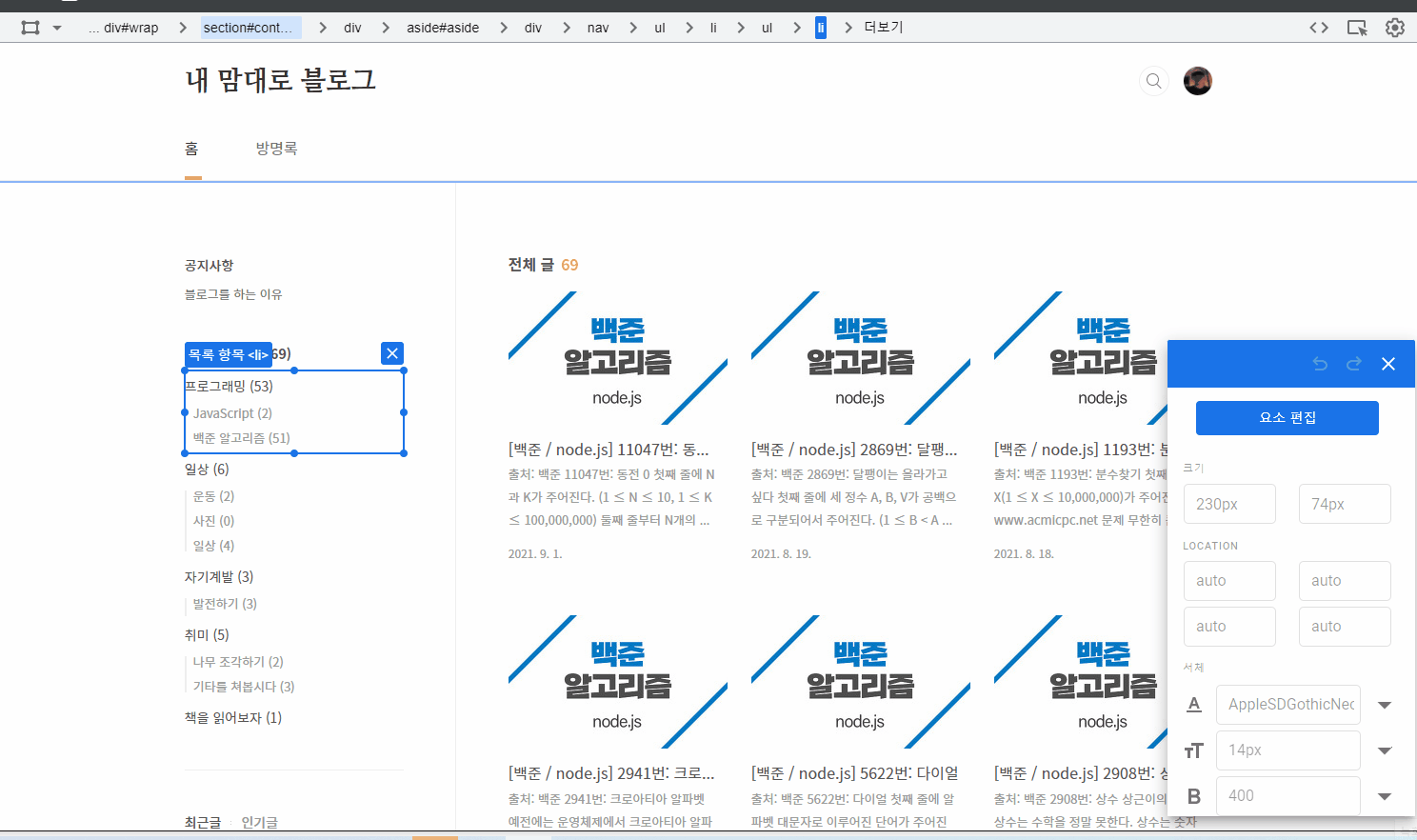Switch to the 최근글 tab
Viewport: 1417px width, 840px height.
point(203,822)
